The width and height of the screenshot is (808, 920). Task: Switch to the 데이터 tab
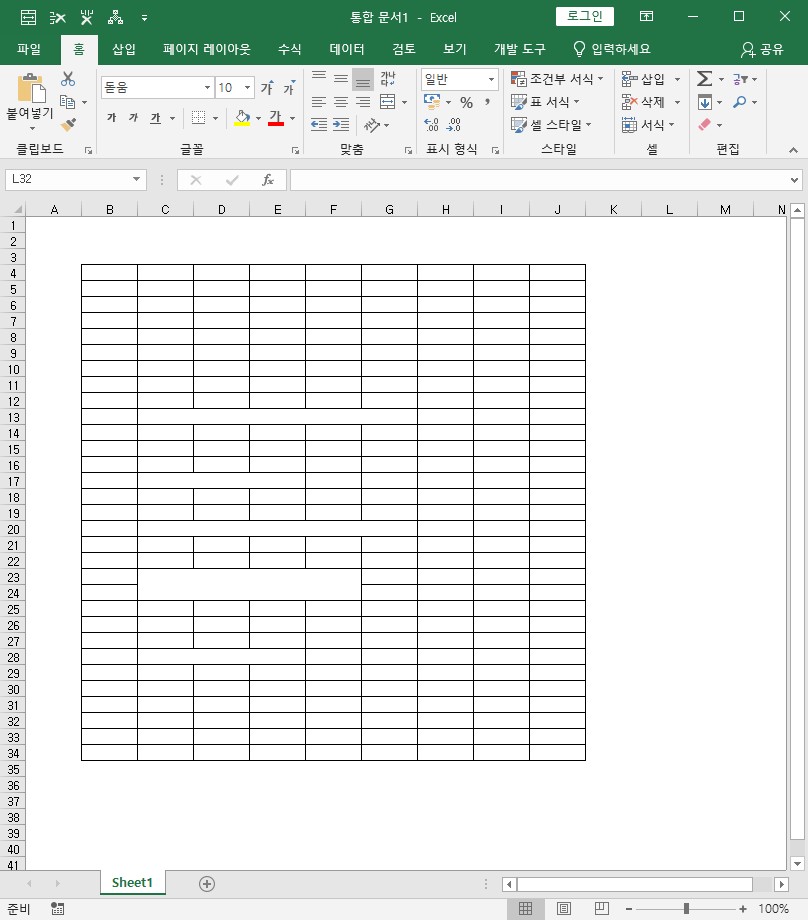point(347,49)
